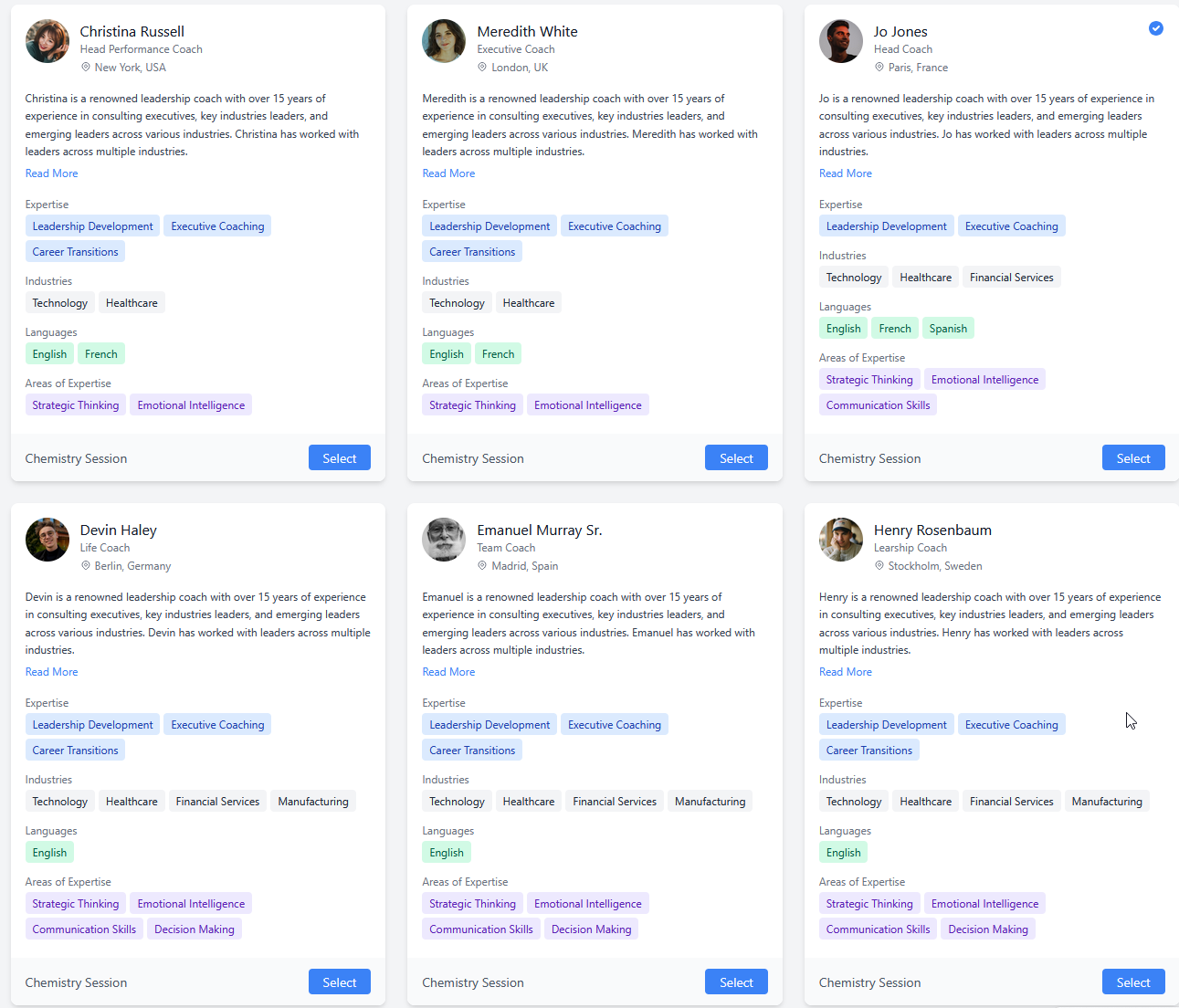
Task: Click Read More under Jo Jones's bio
Action: [x=845, y=173]
